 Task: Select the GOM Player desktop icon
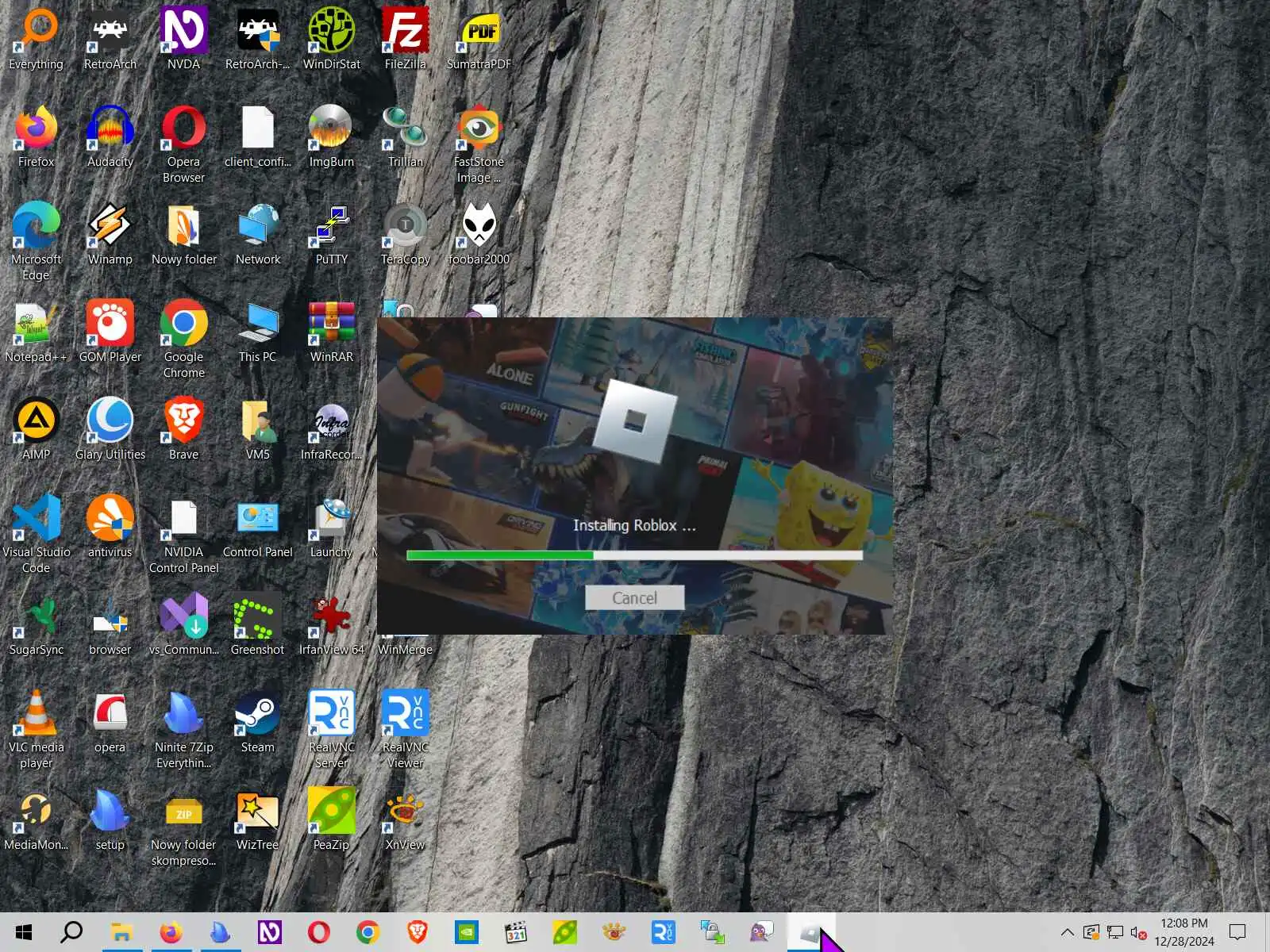click(110, 332)
